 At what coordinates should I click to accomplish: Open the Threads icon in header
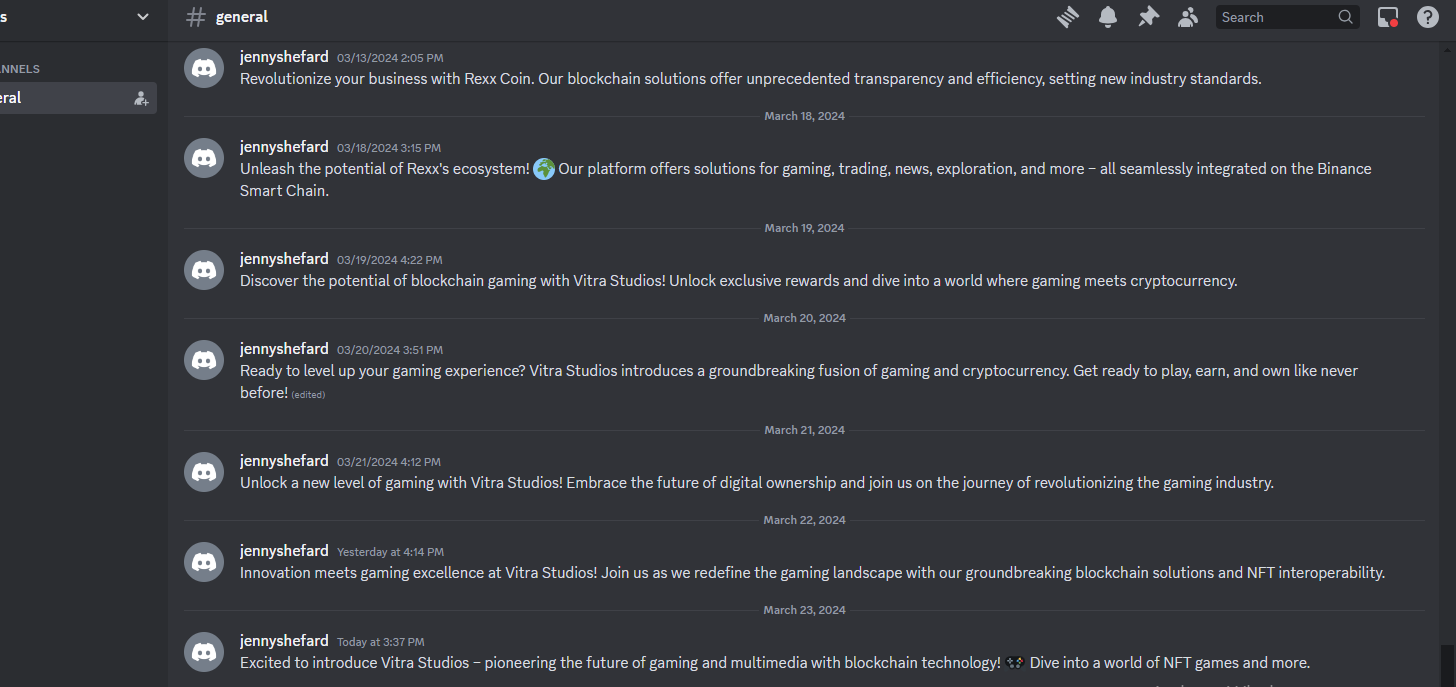1068,17
